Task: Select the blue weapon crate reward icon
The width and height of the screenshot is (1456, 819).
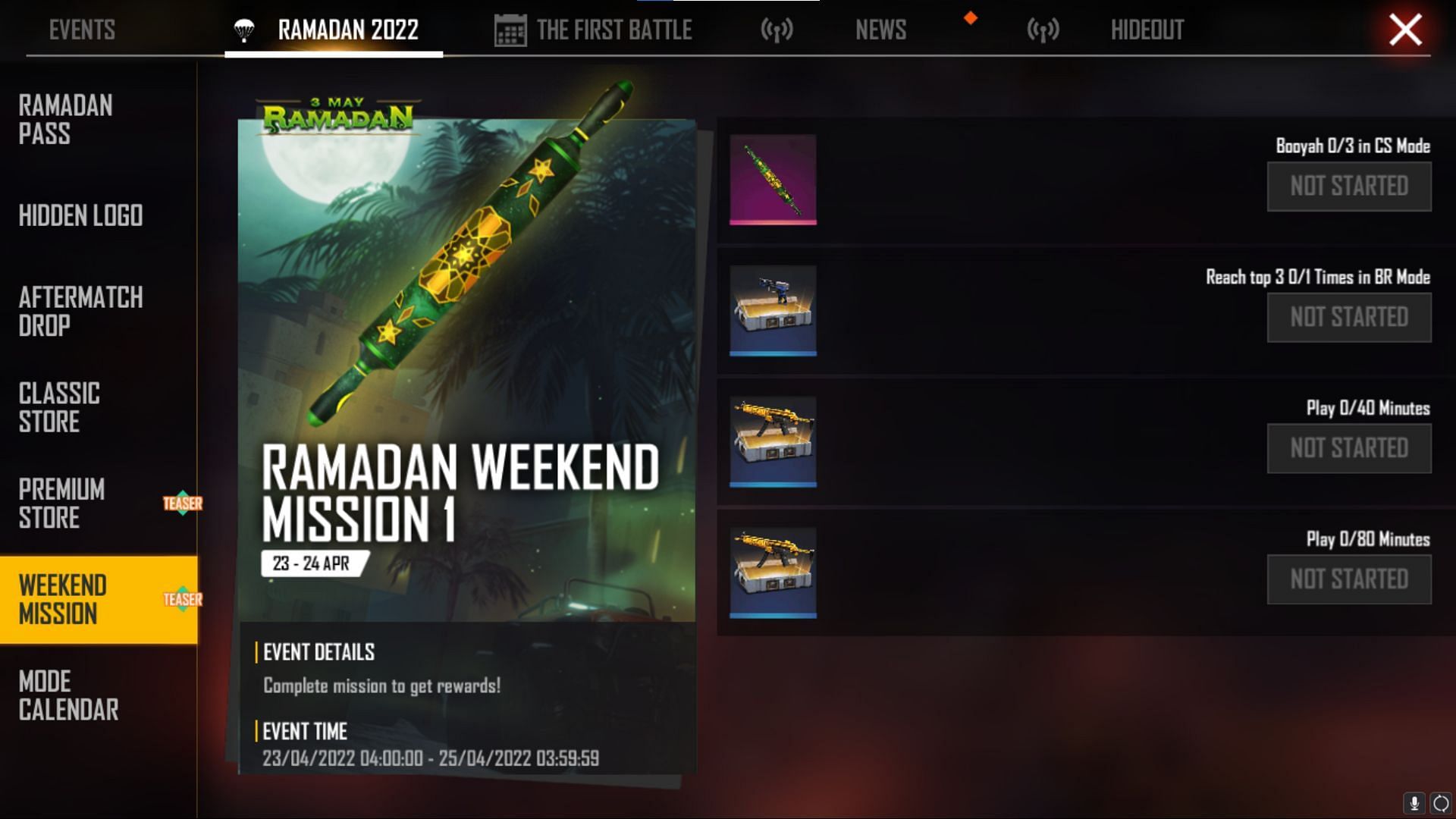Action: [773, 311]
